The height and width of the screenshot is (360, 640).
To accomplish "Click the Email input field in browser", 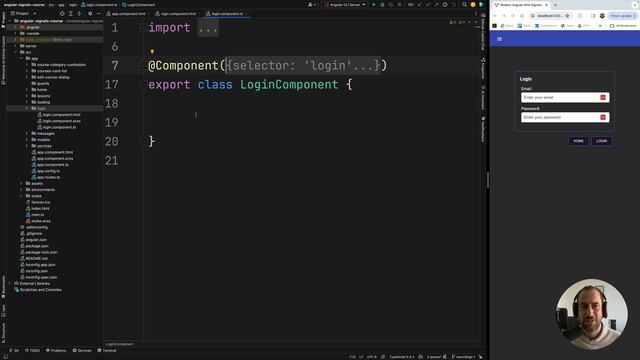I will pos(565,98).
